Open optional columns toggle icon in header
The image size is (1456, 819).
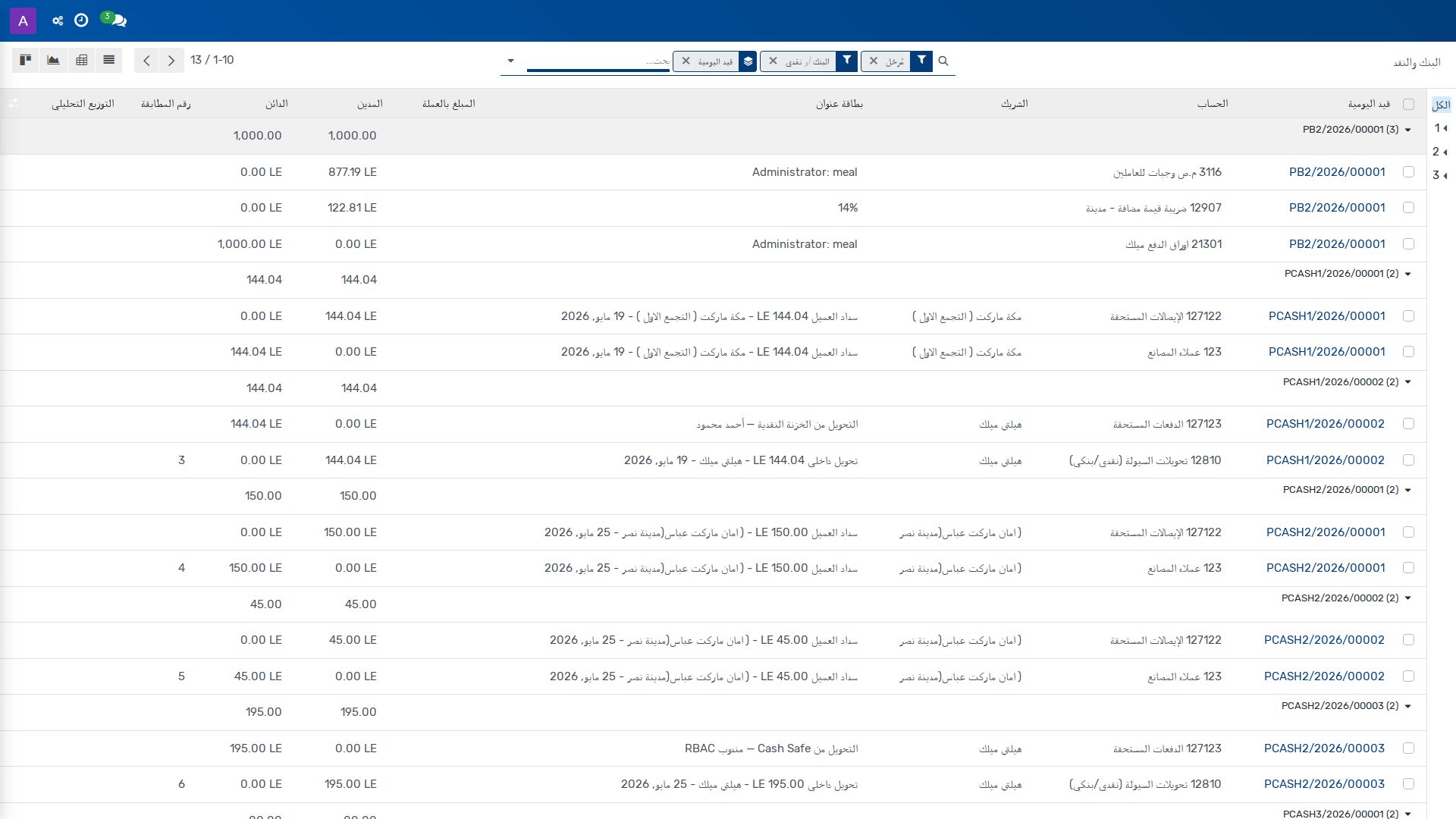pos(13,104)
